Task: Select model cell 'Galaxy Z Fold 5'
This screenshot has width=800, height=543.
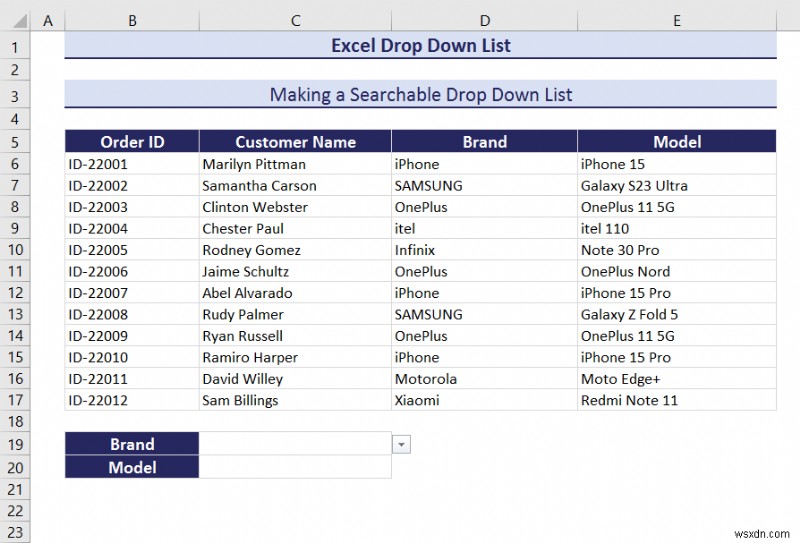Action: (677, 314)
